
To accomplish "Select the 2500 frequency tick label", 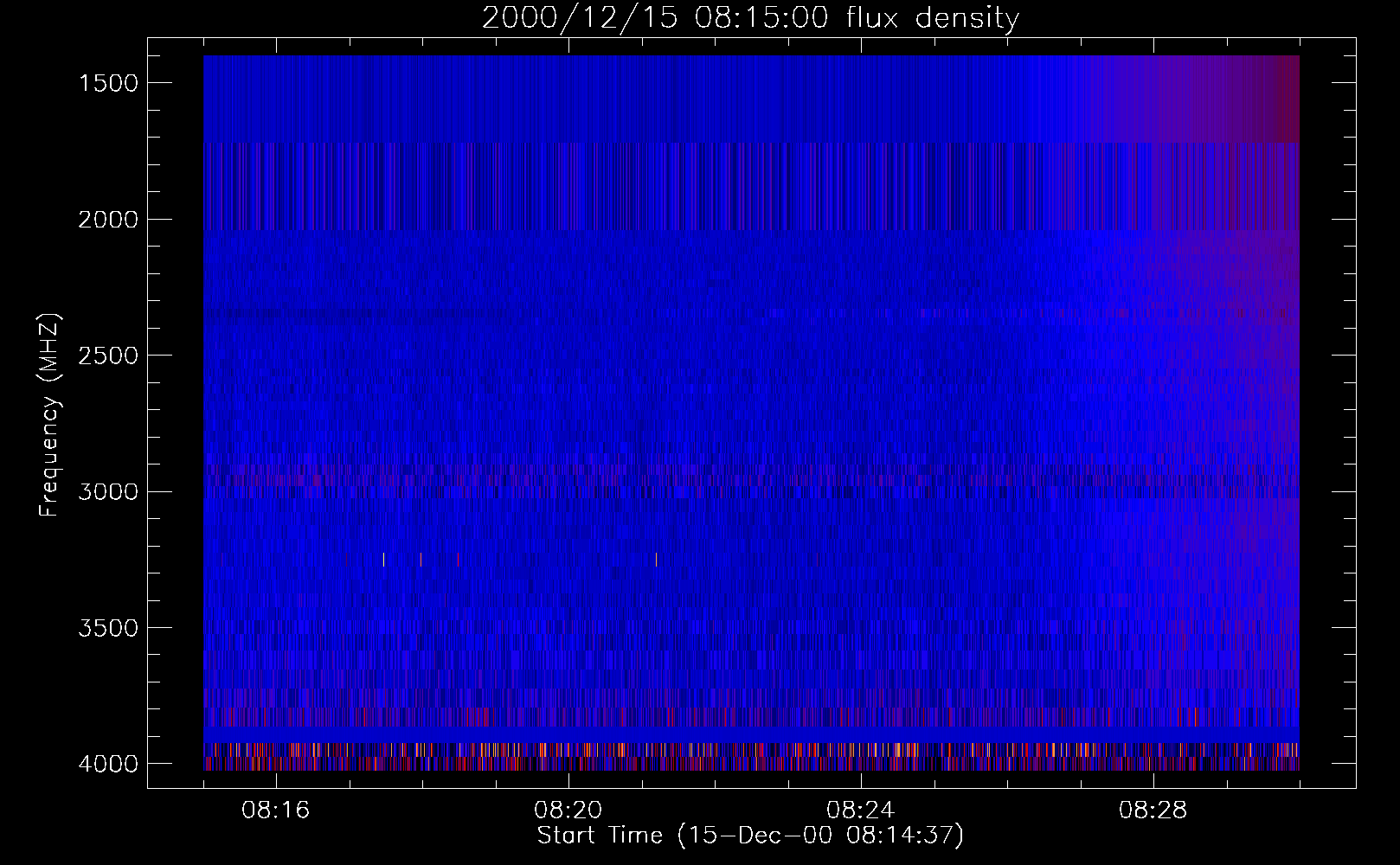I will [108, 356].
